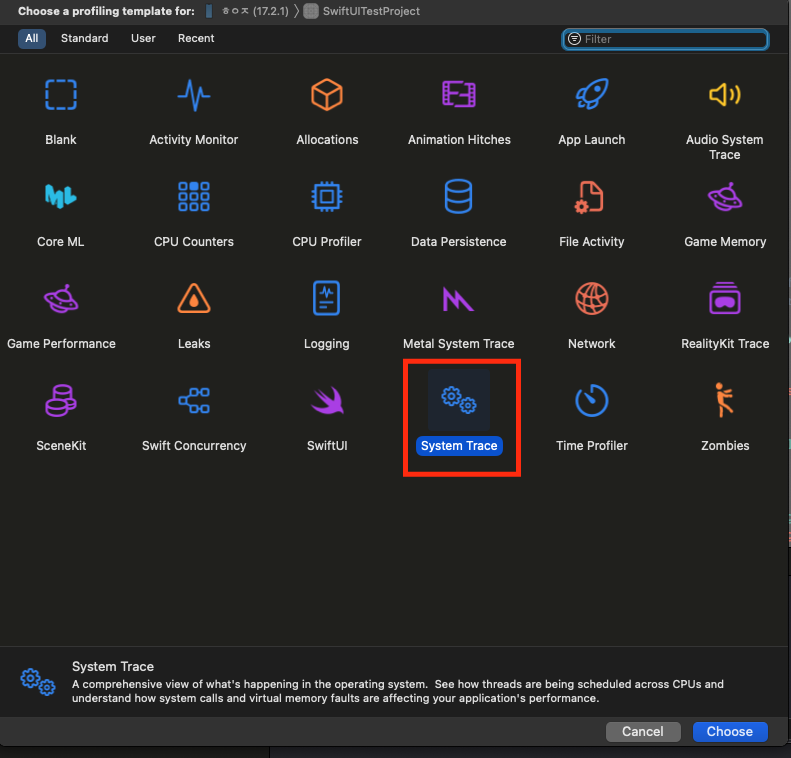Select the Audio System Trace speaker icon
This screenshot has width=791, height=758.
pos(725,94)
